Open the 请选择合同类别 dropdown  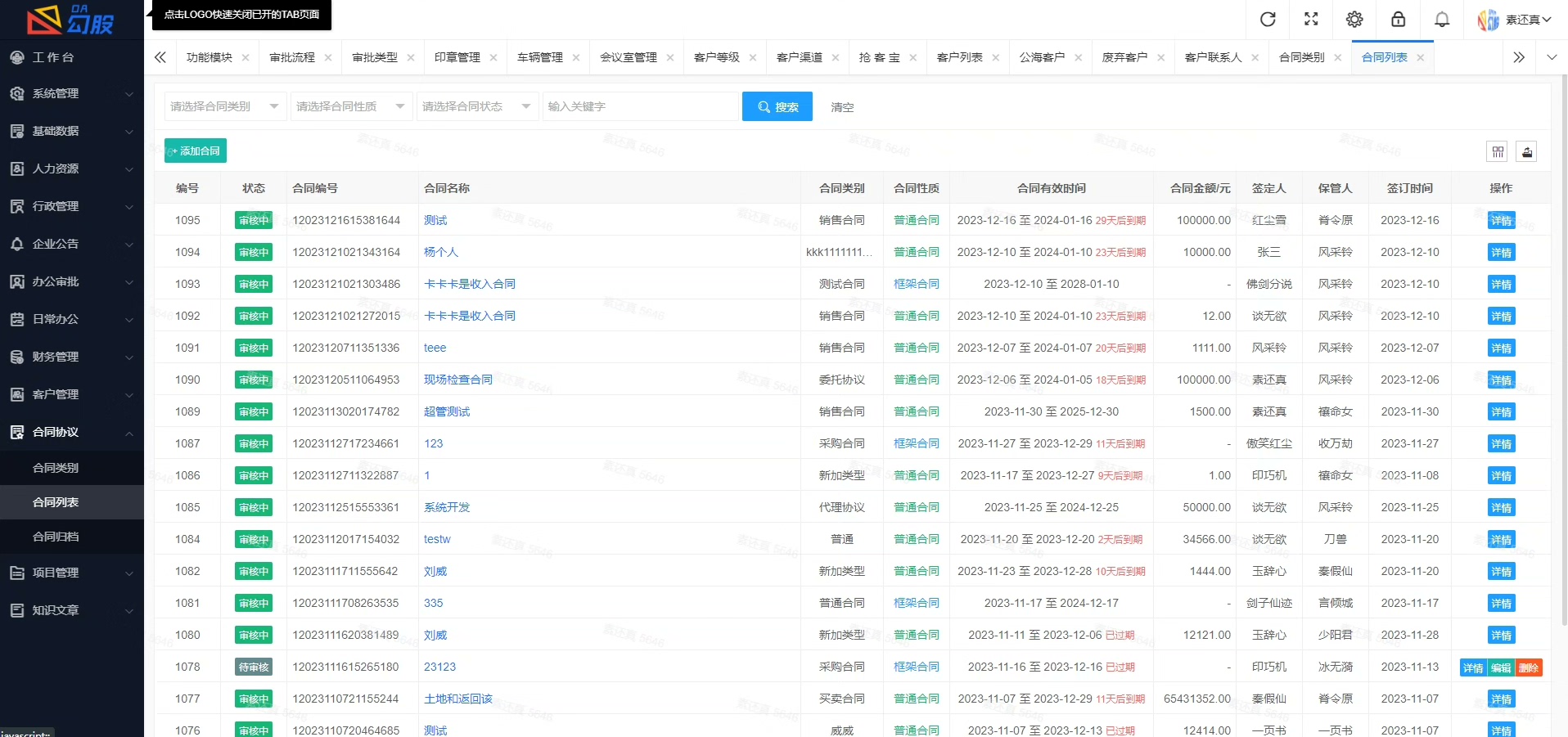(x=225, y=106)
